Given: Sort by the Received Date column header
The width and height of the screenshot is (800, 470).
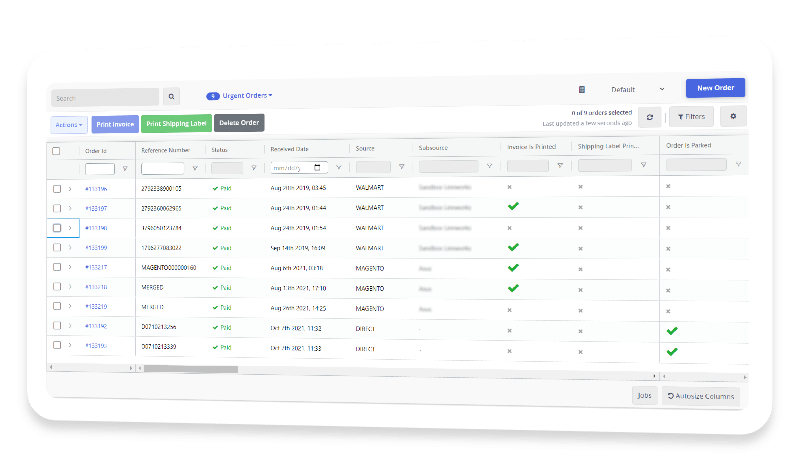Looking at the screenshot, I should pyautogui.click(x=289, y=149).
